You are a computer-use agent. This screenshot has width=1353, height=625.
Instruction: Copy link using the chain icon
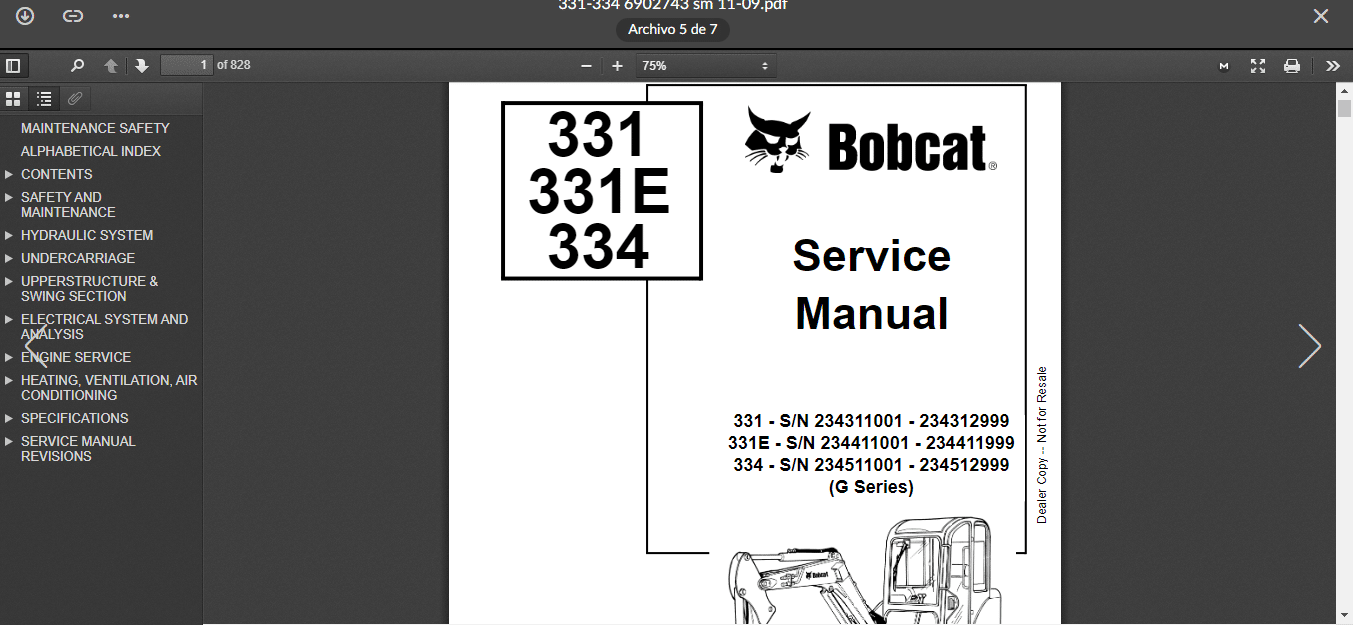[72, 16]
